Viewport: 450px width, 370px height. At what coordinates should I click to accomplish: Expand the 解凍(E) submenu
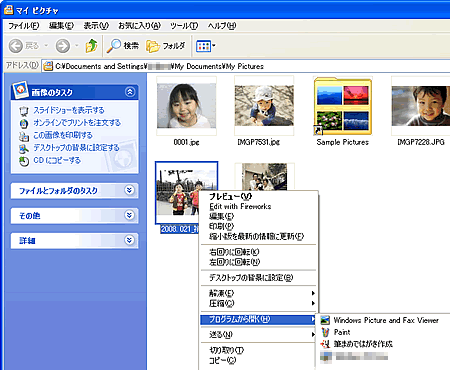pos(258,293)
